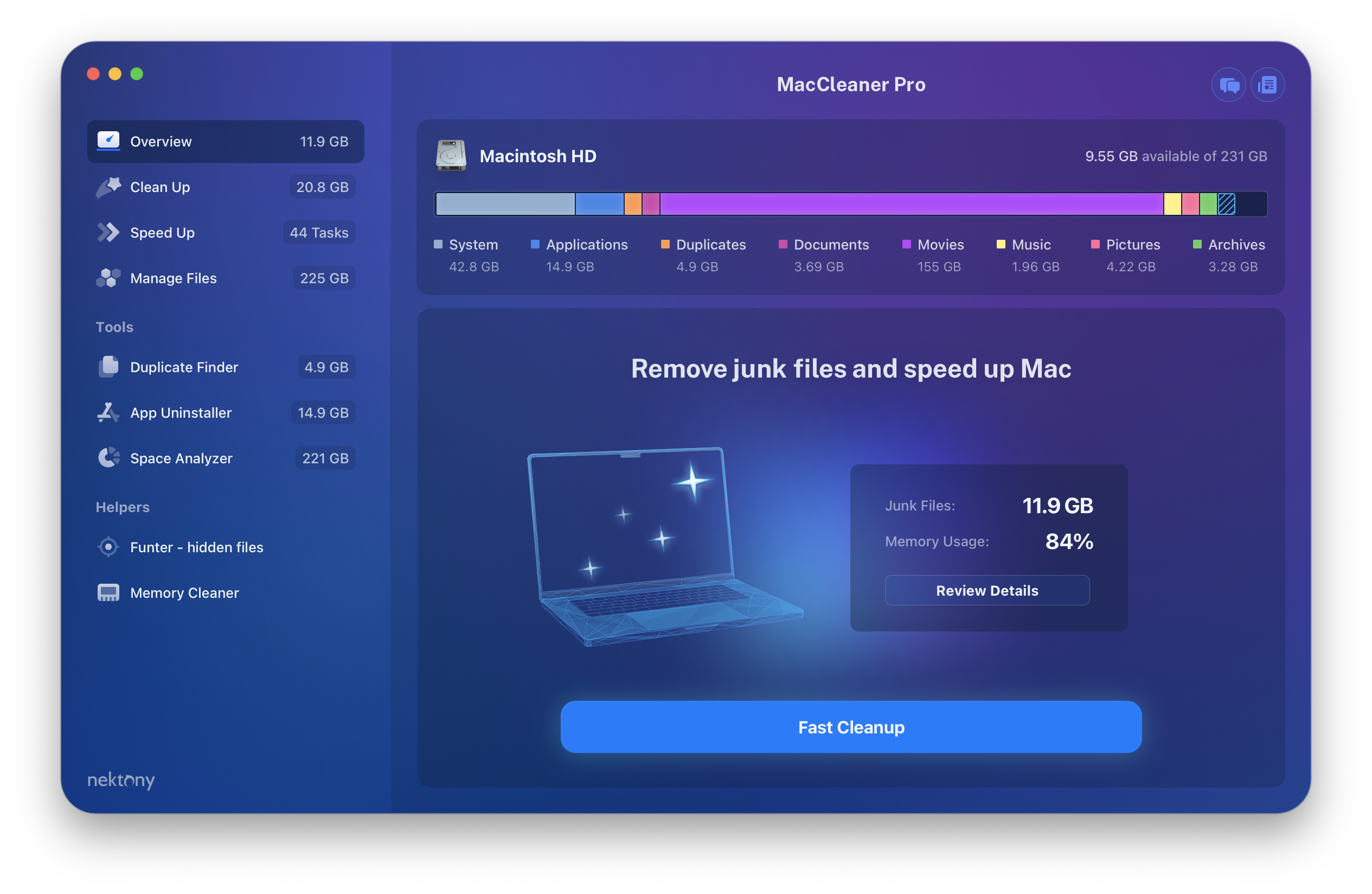
Task: Open the Space Analyzer tool
Action: tap(181, 458)
